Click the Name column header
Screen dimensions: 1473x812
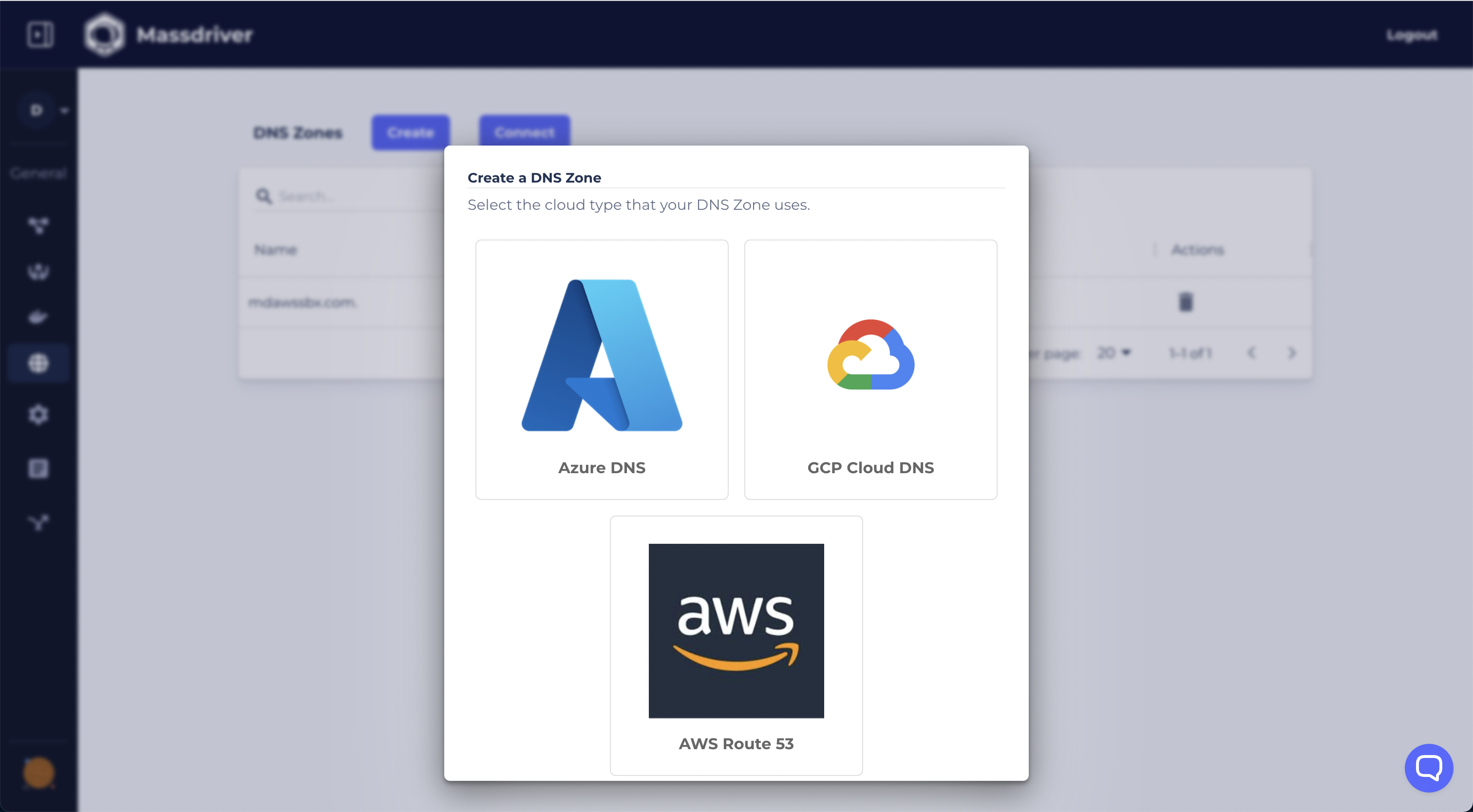pyautogui.click(x=276, y=250)
